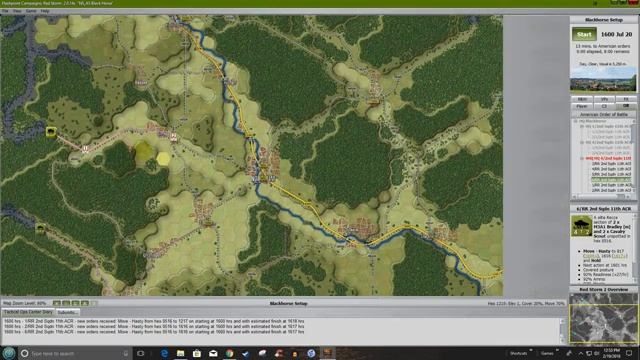Click the Hex elevation and cover status text

[x=526, y=303]
